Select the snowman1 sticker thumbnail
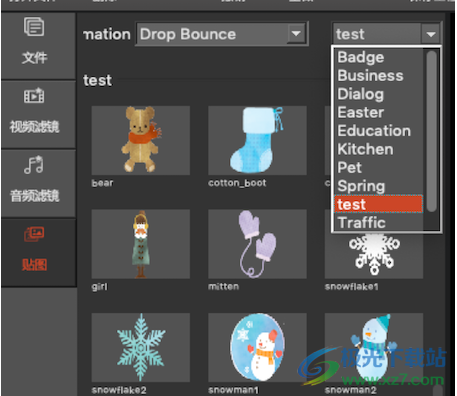 (257, 348)
